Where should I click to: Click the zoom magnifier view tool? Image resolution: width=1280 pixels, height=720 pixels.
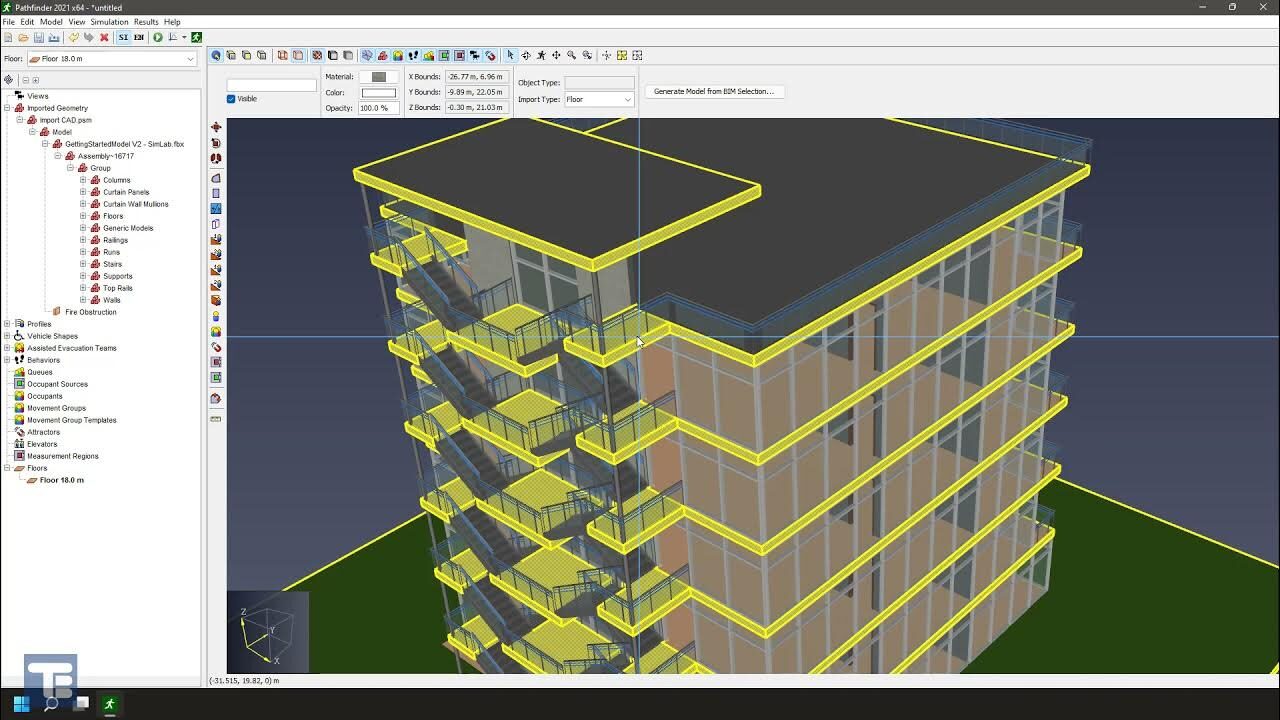572,56
